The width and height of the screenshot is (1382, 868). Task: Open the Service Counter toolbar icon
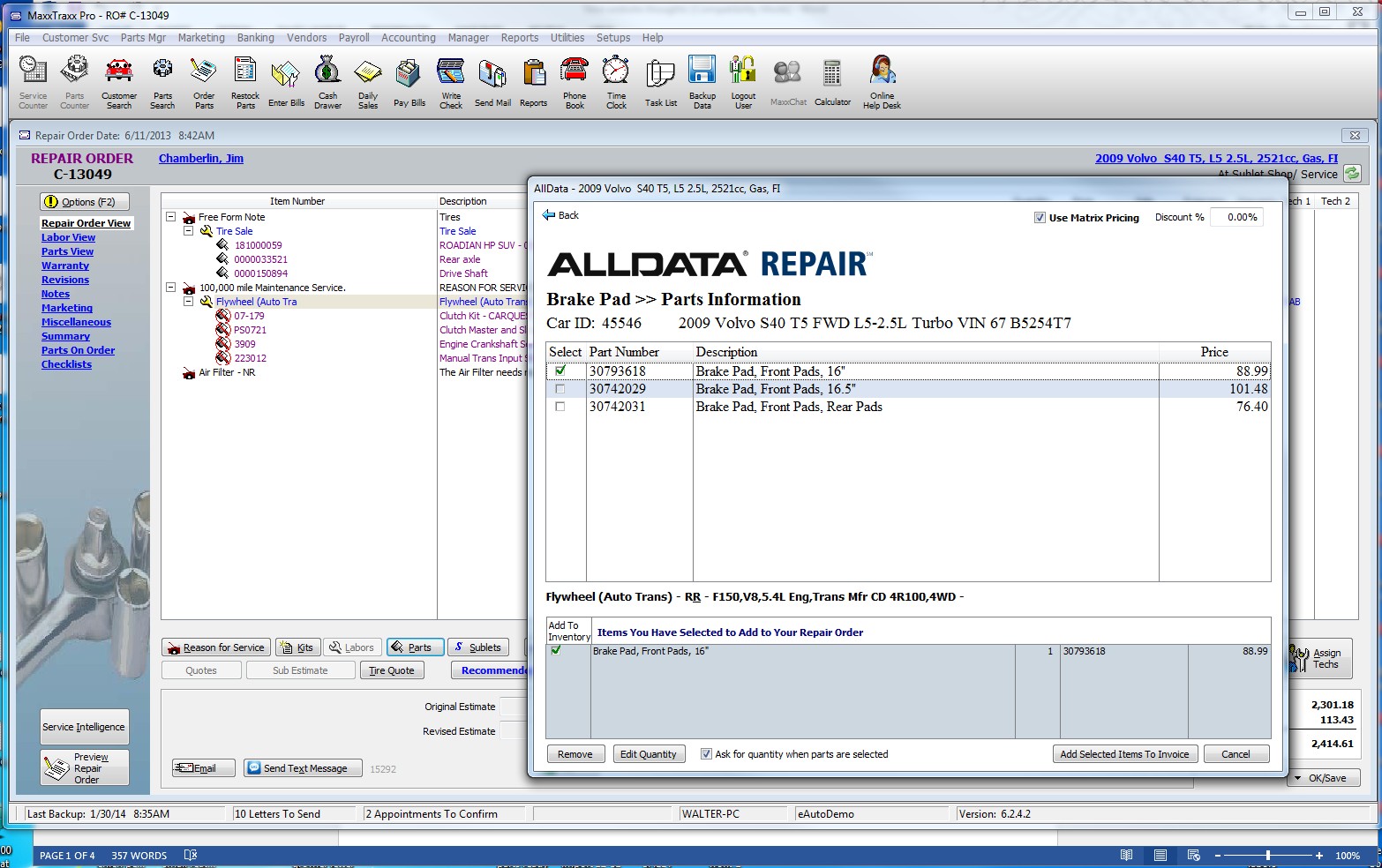pos(33,82)
